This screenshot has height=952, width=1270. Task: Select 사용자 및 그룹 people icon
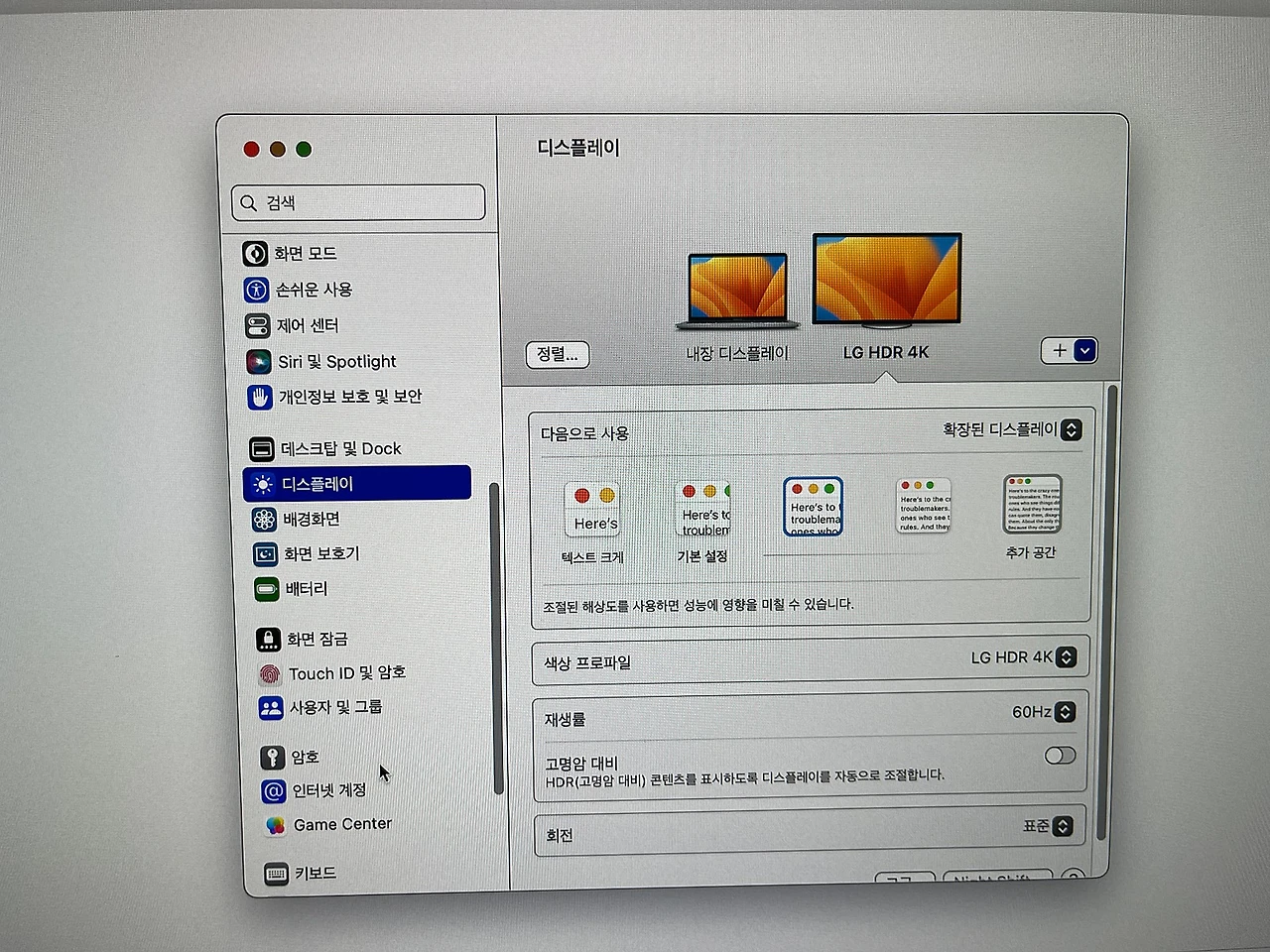pos(271,708)
